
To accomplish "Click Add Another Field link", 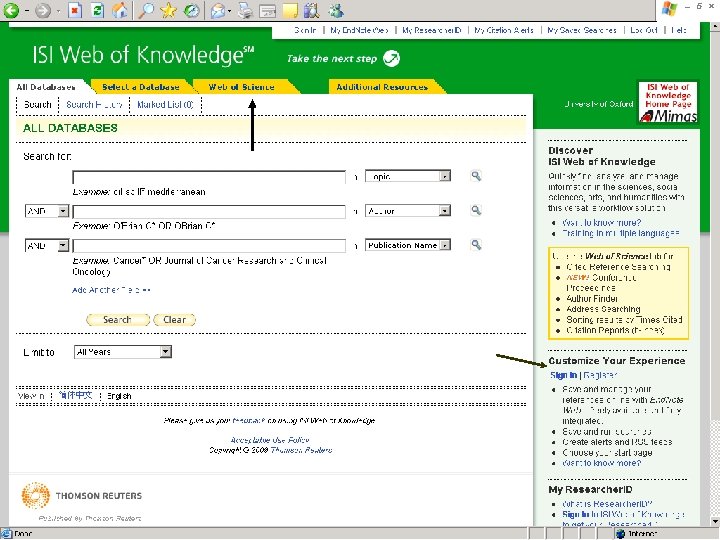I will point(111,290).
